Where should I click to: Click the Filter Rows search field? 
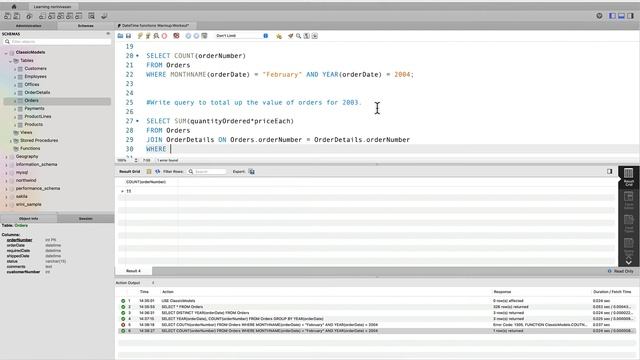point(207,171)
